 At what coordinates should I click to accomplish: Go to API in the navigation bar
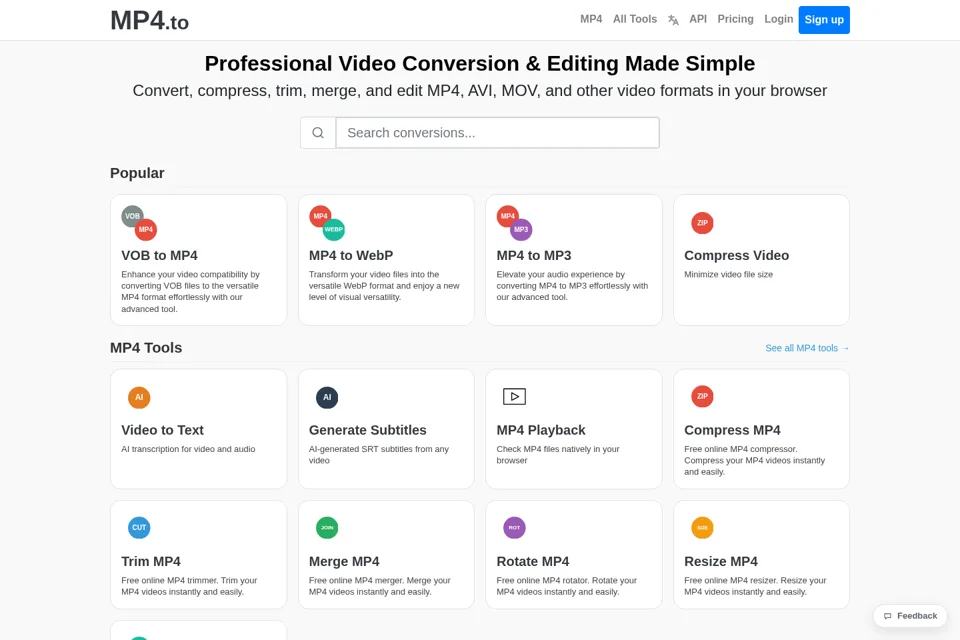click(x=698, y=19)
